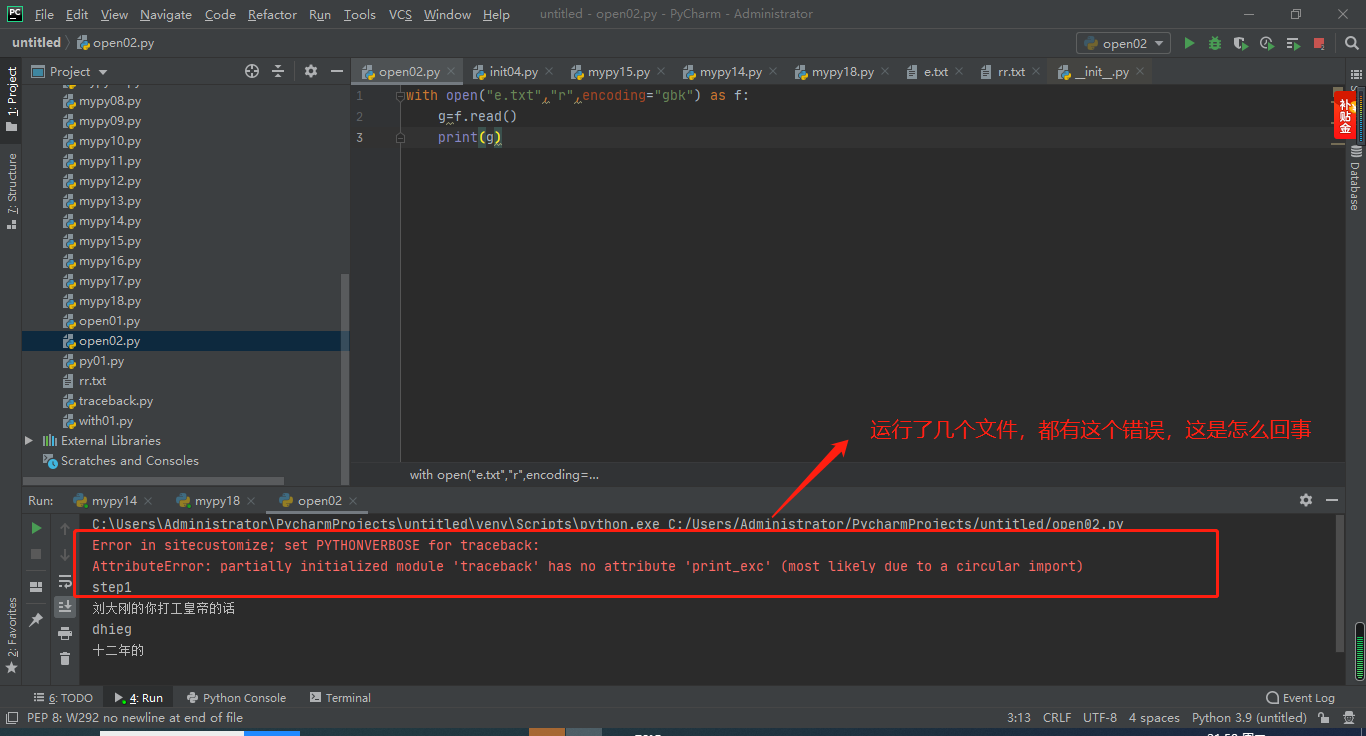
Task: Open the 6: TODO tool window
Action: tap(63, 698)
